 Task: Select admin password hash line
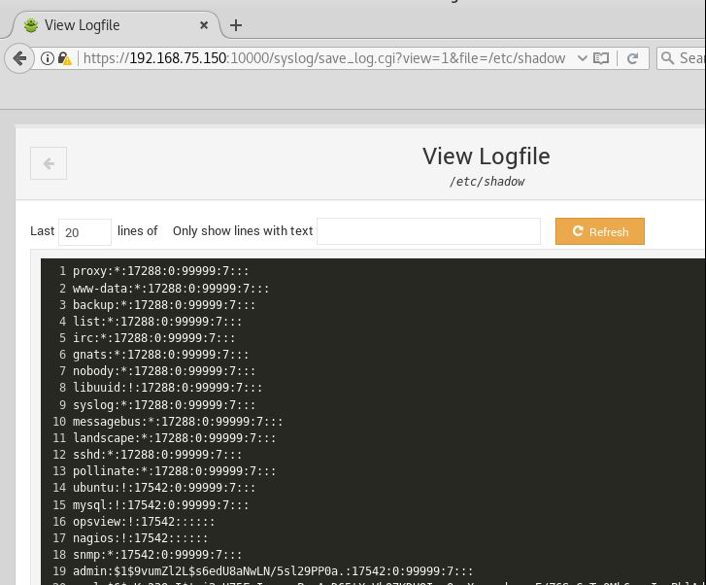(x=273, y=571)
